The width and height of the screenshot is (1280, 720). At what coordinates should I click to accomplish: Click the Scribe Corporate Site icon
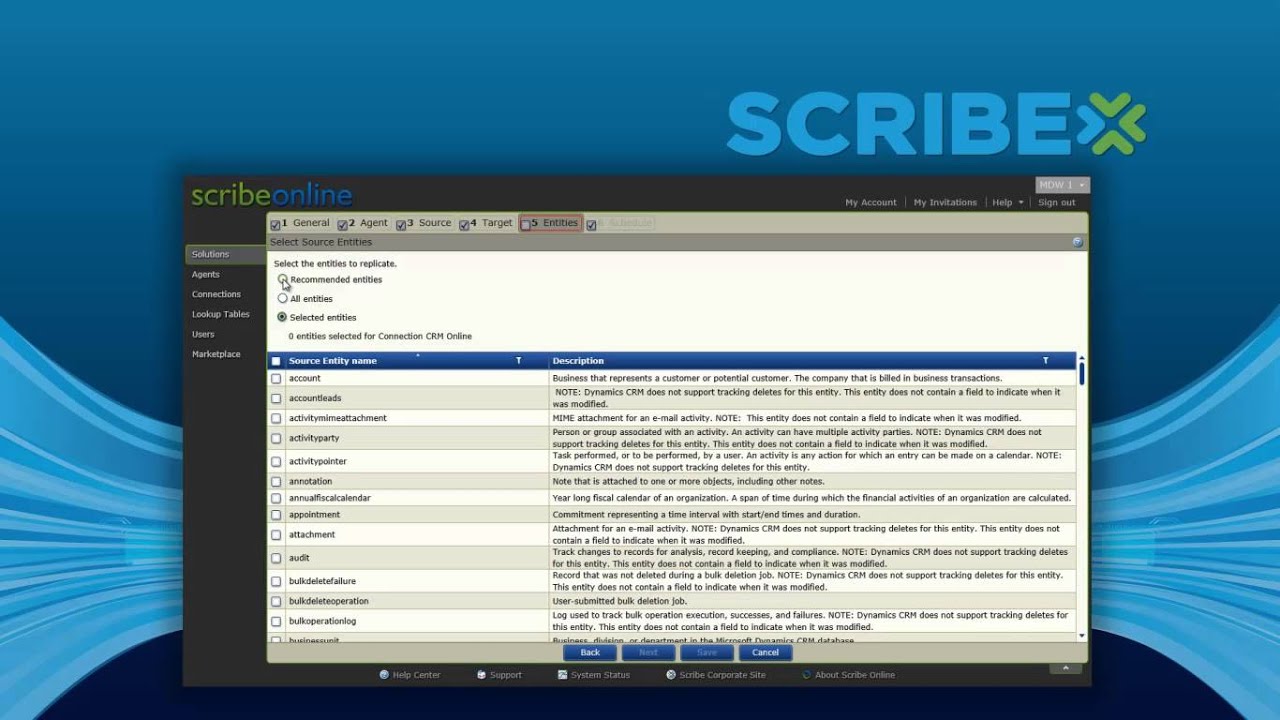(x=671, y=675)
